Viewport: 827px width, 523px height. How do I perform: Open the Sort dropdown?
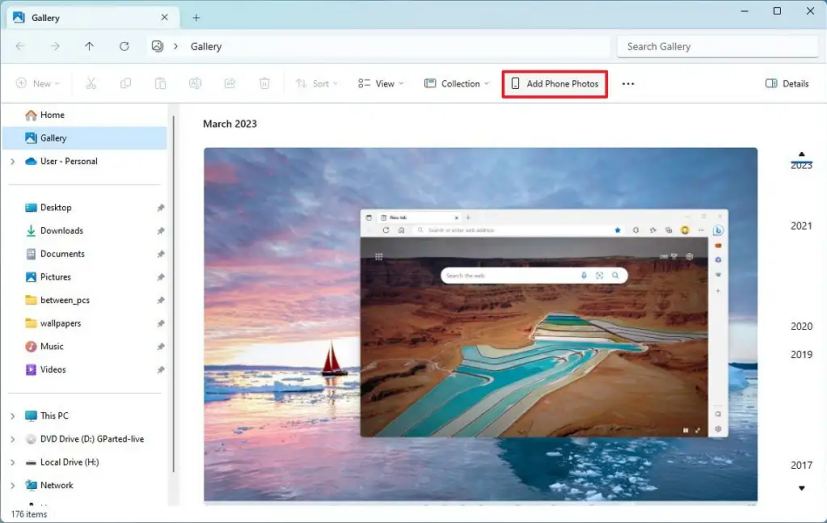pyautogui.click(x=316, y=83)
